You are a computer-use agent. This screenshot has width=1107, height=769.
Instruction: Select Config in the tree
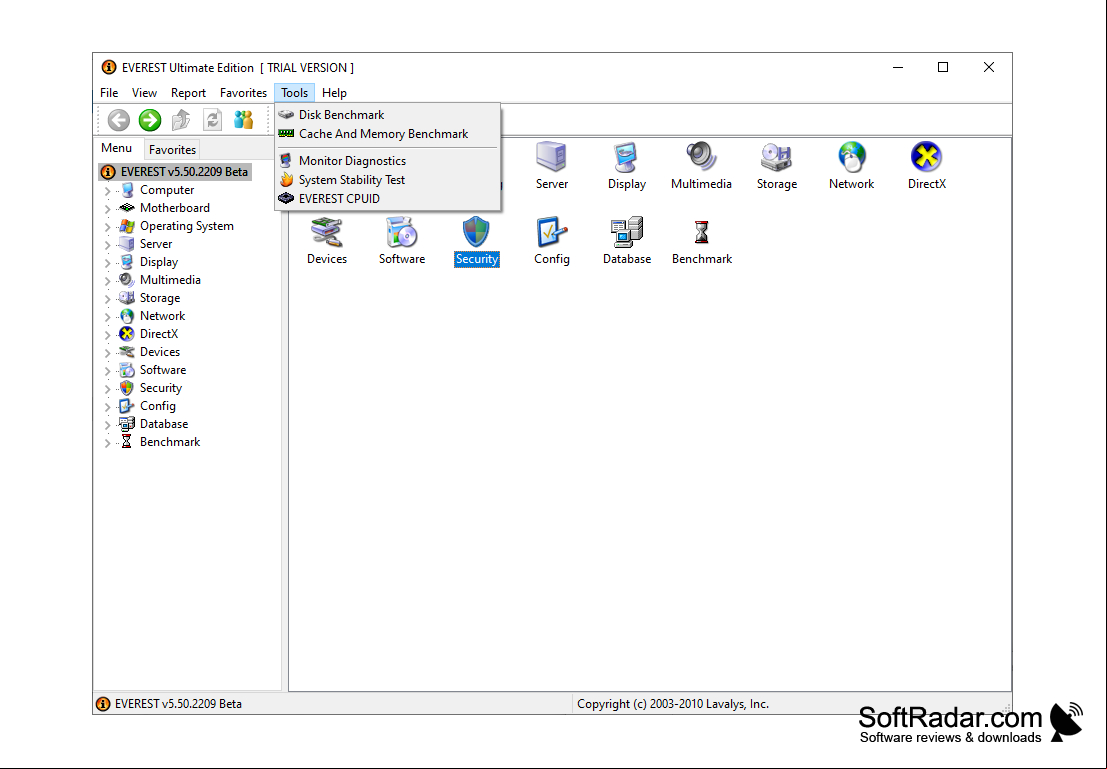coord(157,406)
